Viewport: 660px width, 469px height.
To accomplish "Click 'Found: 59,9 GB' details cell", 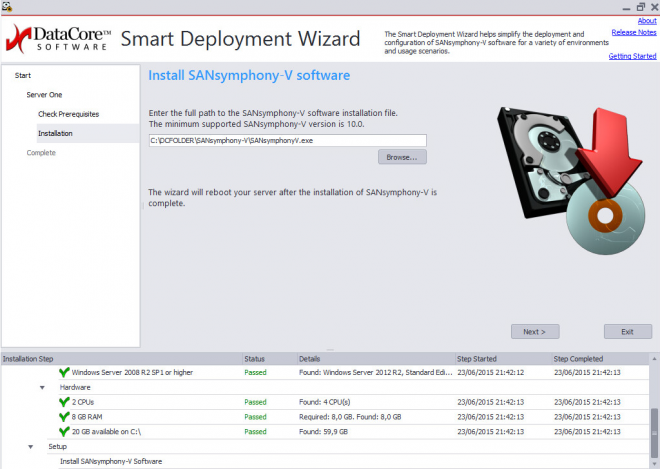I will pyautogui.click(x=323, y=432).
